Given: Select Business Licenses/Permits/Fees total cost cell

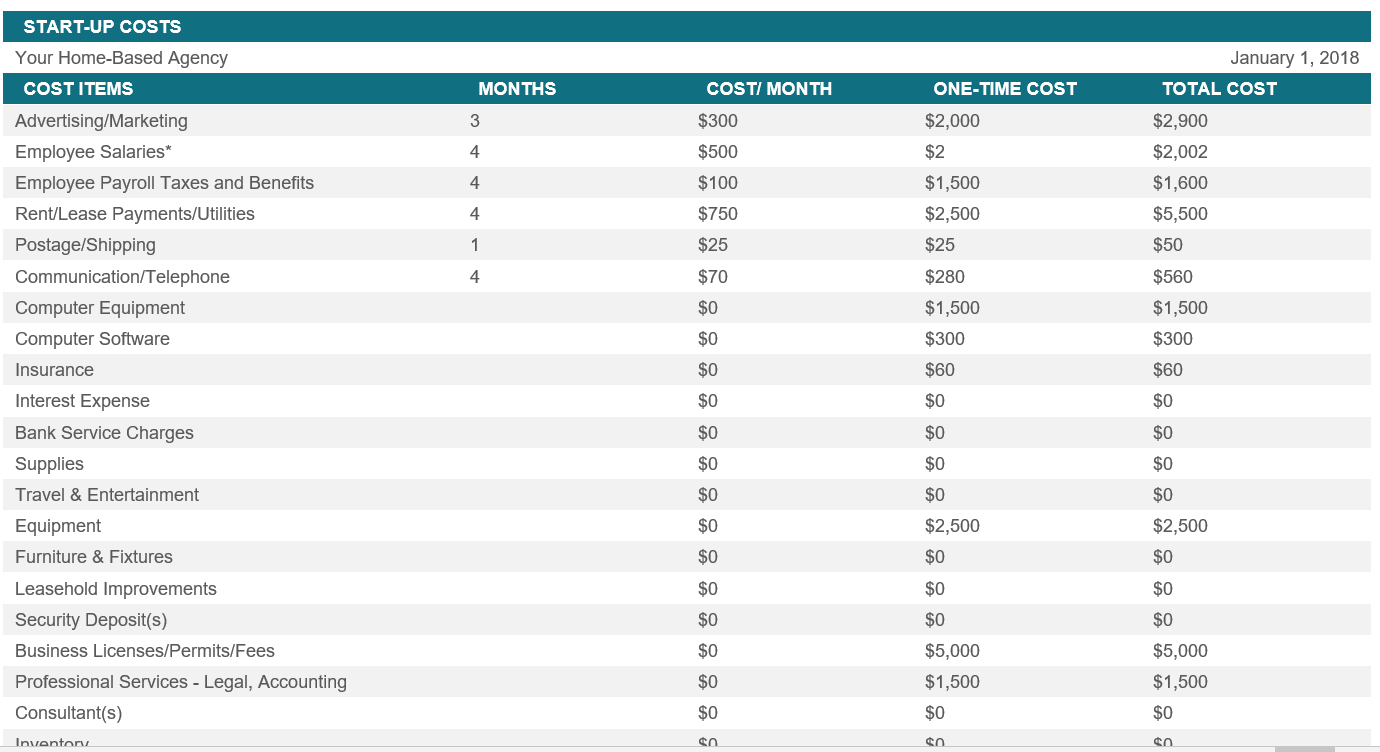Looking at the screenshot, I should pyautogui.click(x=1180, y=651).
